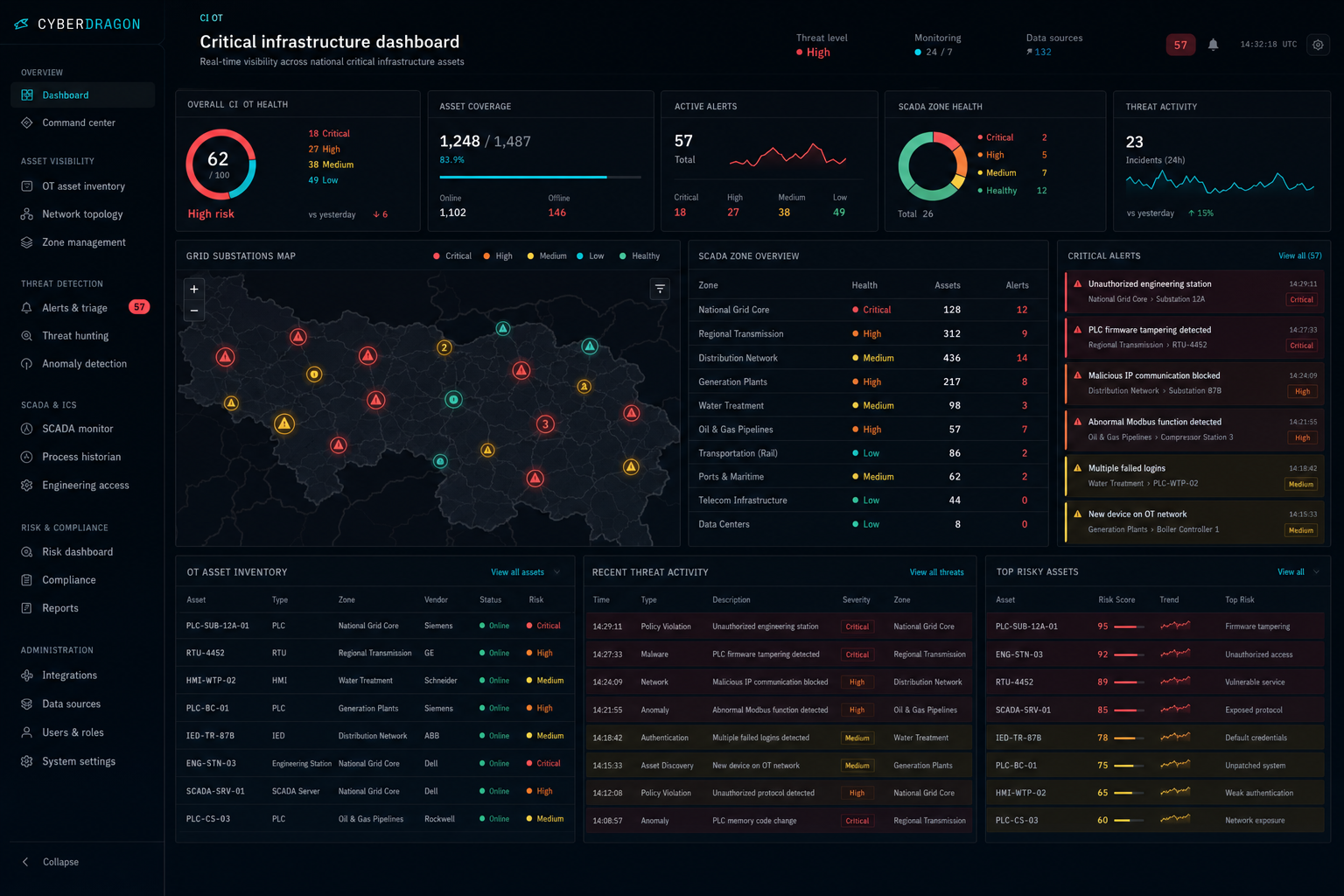This screenshot has height=896, width=1344.
Task: Click the Reports sidebar icon
Action: (x=27, y=608)
